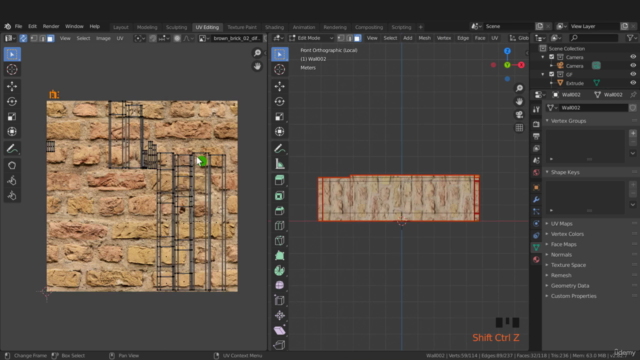Select the Extrude Region tool
The height and width of the screenshot is (360, 640).
coord(280,180)
